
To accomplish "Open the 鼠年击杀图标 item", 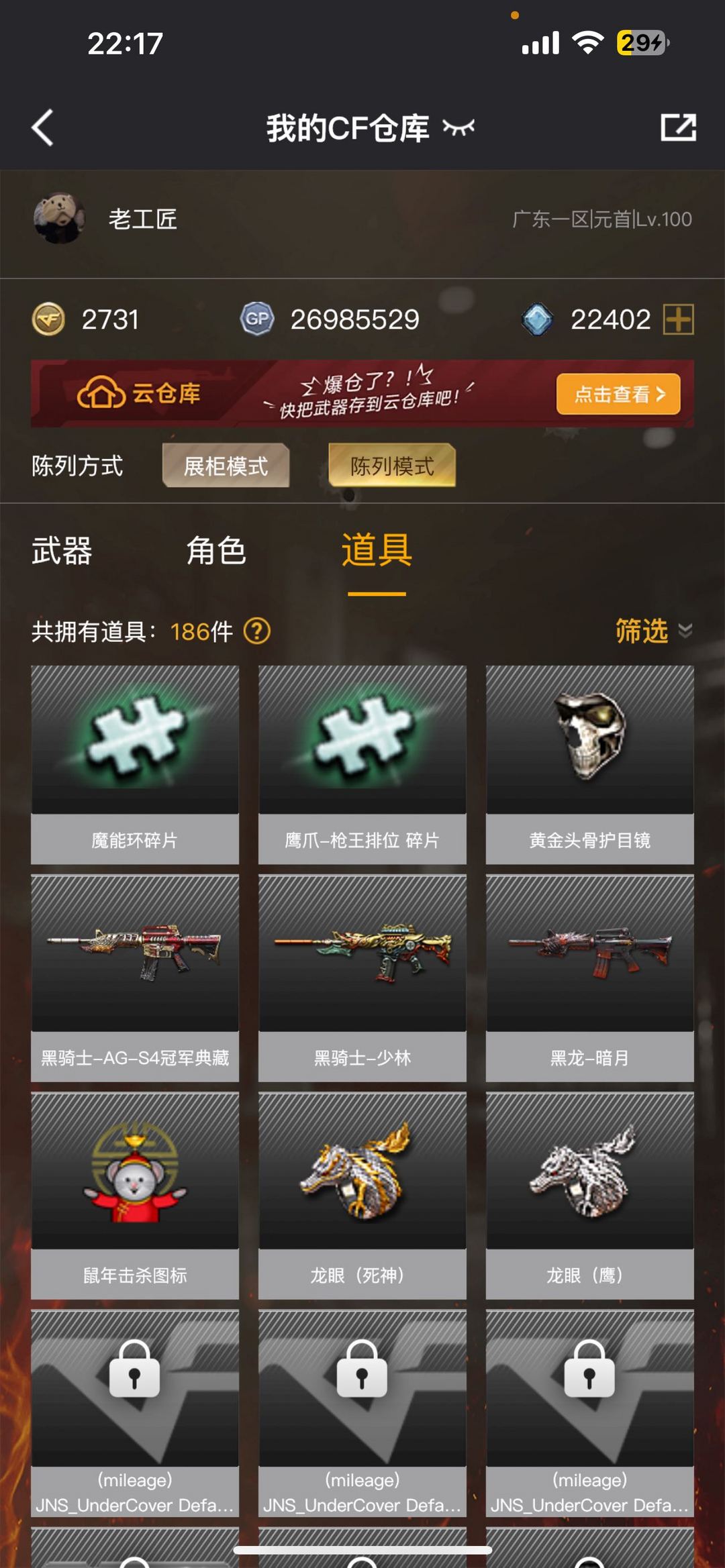I will click(x=135, y=1196).
